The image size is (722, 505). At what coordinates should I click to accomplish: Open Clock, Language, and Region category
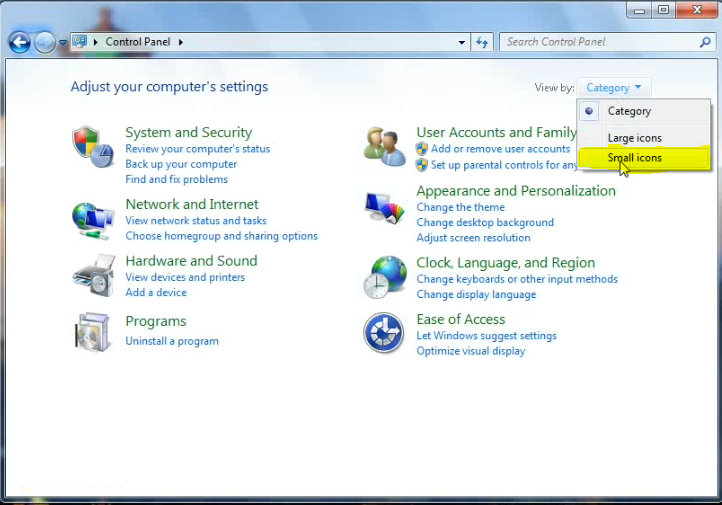506,263
